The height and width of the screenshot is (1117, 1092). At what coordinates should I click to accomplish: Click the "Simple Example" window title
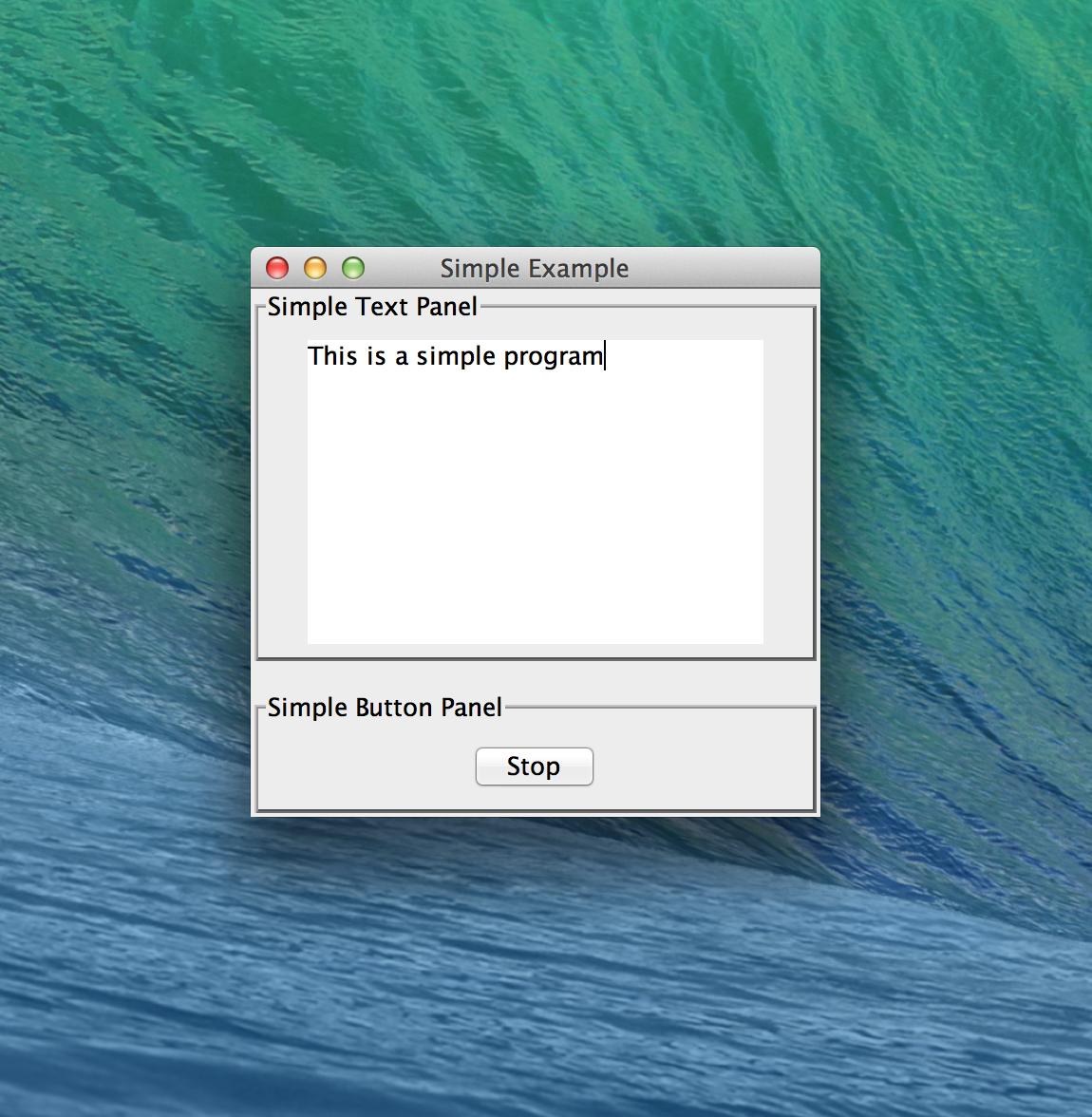click(535, 269)
